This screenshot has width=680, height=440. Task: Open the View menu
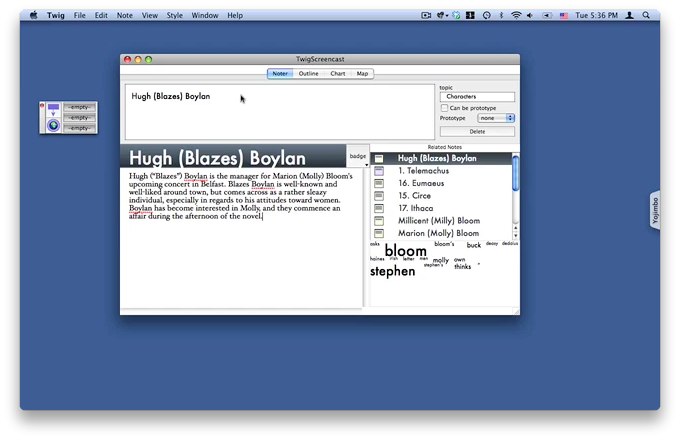pyautogui.click(x=150, y=15)
